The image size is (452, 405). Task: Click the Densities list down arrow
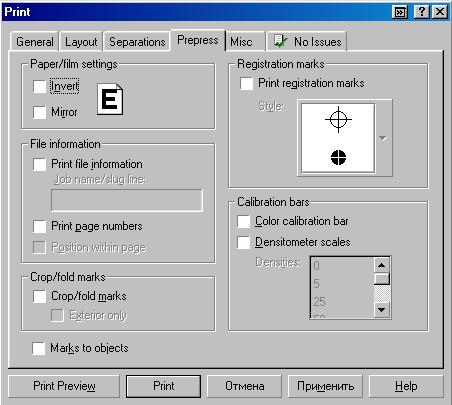tap(382, 310)
